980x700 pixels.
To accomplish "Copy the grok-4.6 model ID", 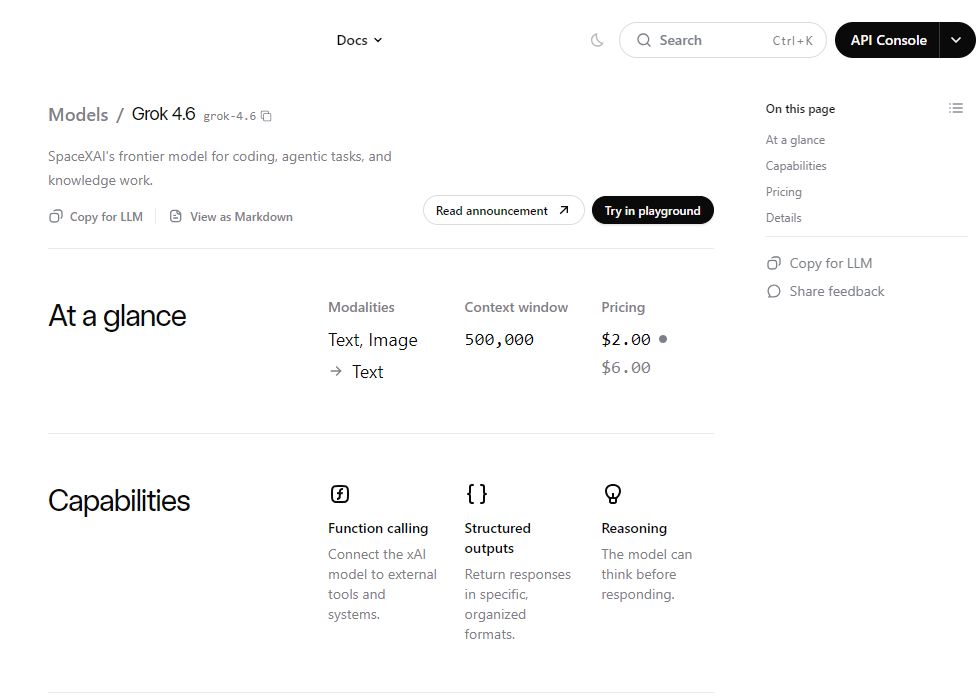I will (266, 116).
